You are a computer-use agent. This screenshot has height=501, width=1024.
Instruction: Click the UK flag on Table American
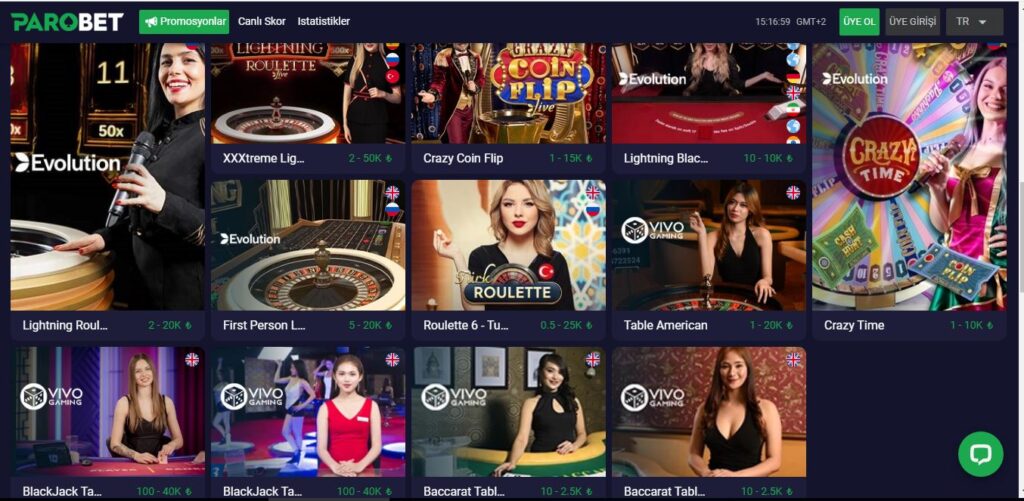793,192
